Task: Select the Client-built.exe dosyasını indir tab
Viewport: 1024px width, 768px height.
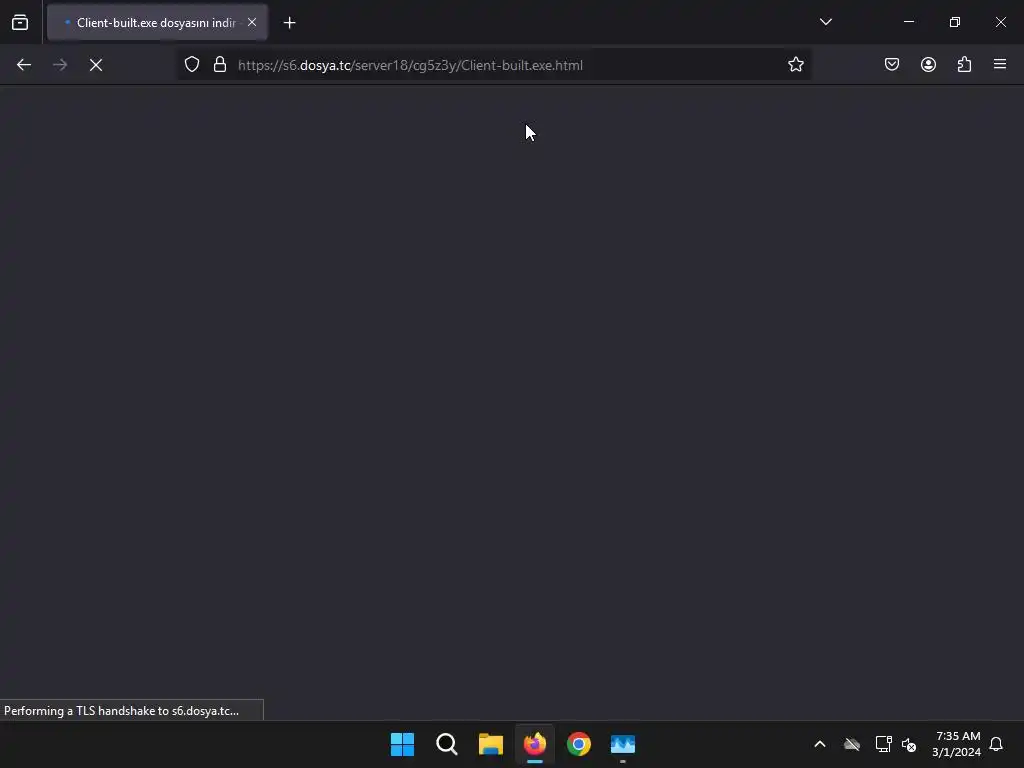Action: pyautogui.click(x=157, y=22)
